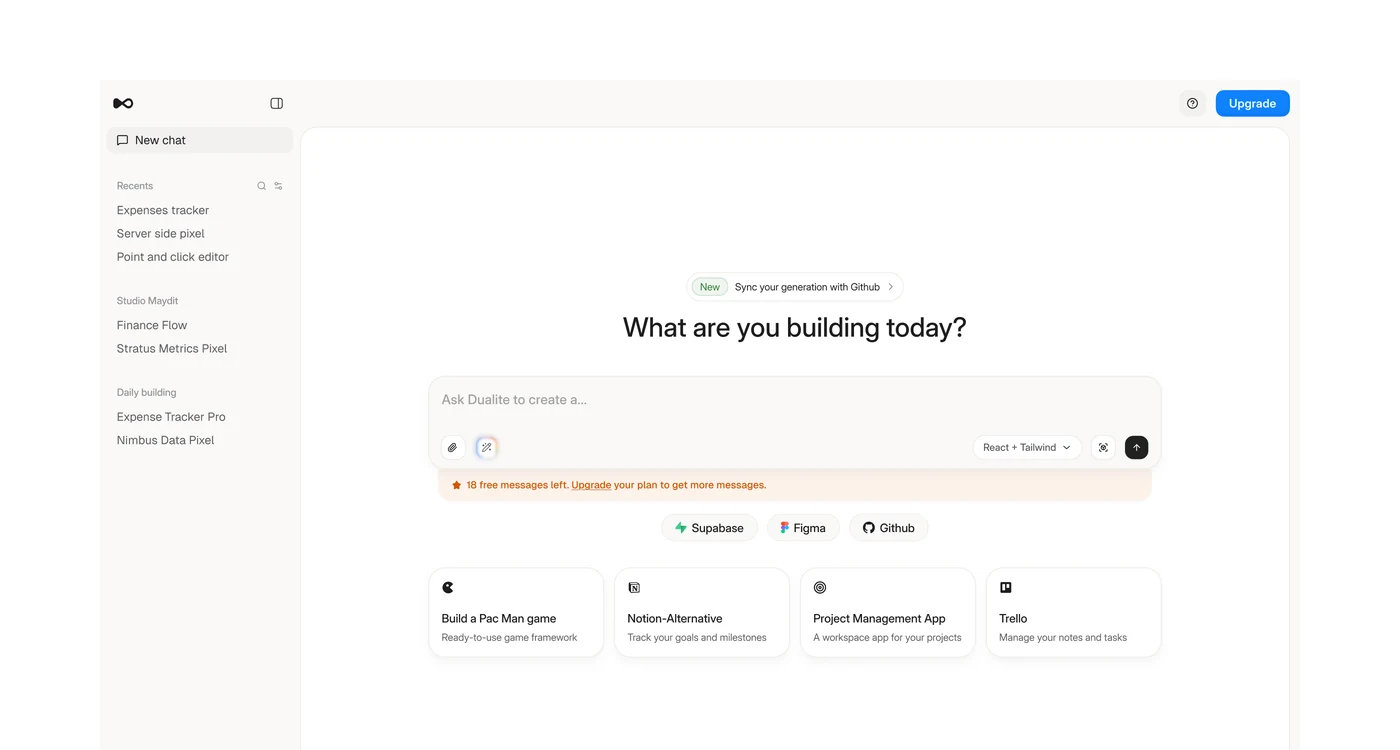This screenshot has width=1400, height=750.
Task: Connect the Figma integration
Action: [803, 528]
